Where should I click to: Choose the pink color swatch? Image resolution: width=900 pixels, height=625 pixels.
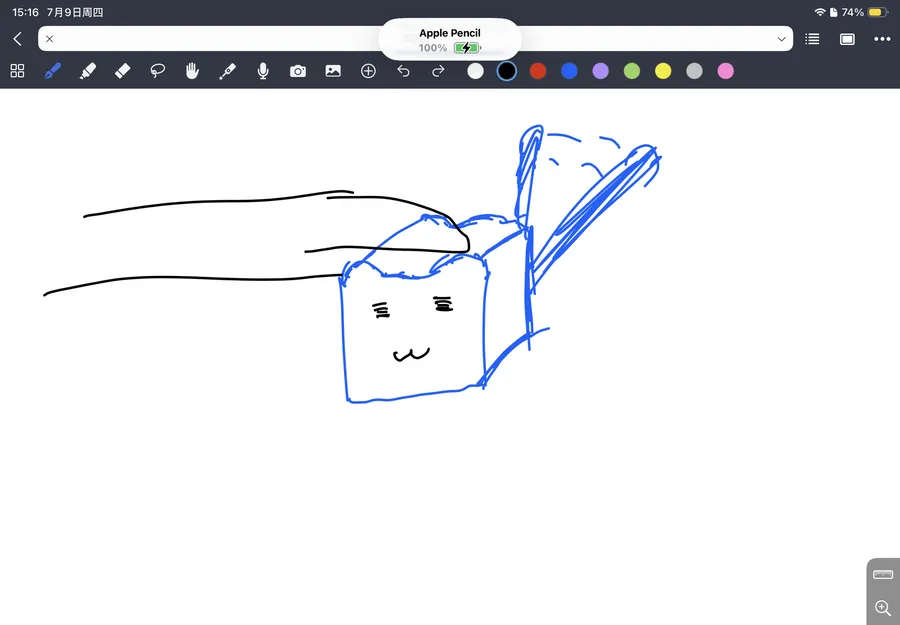pos(726,71)
